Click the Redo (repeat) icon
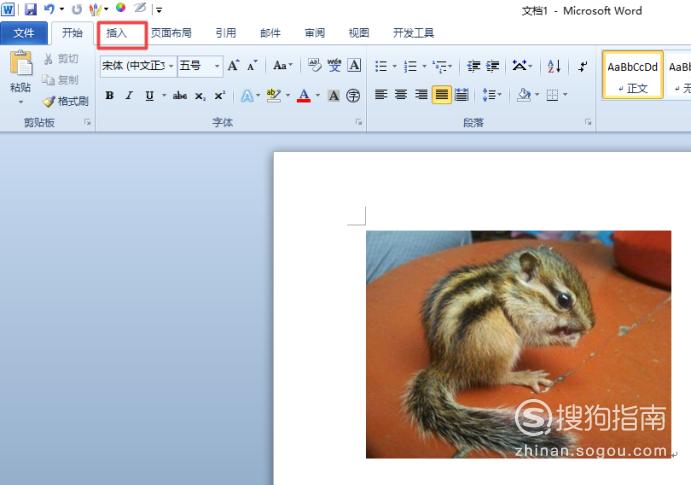This screenshot has width=691, height=485. click(77, 9)
